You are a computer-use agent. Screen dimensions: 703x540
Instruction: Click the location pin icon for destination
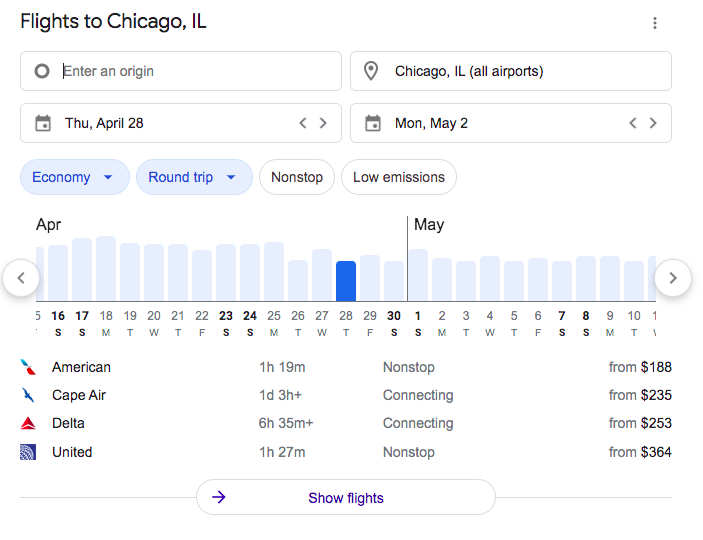[x=371, y=71]
